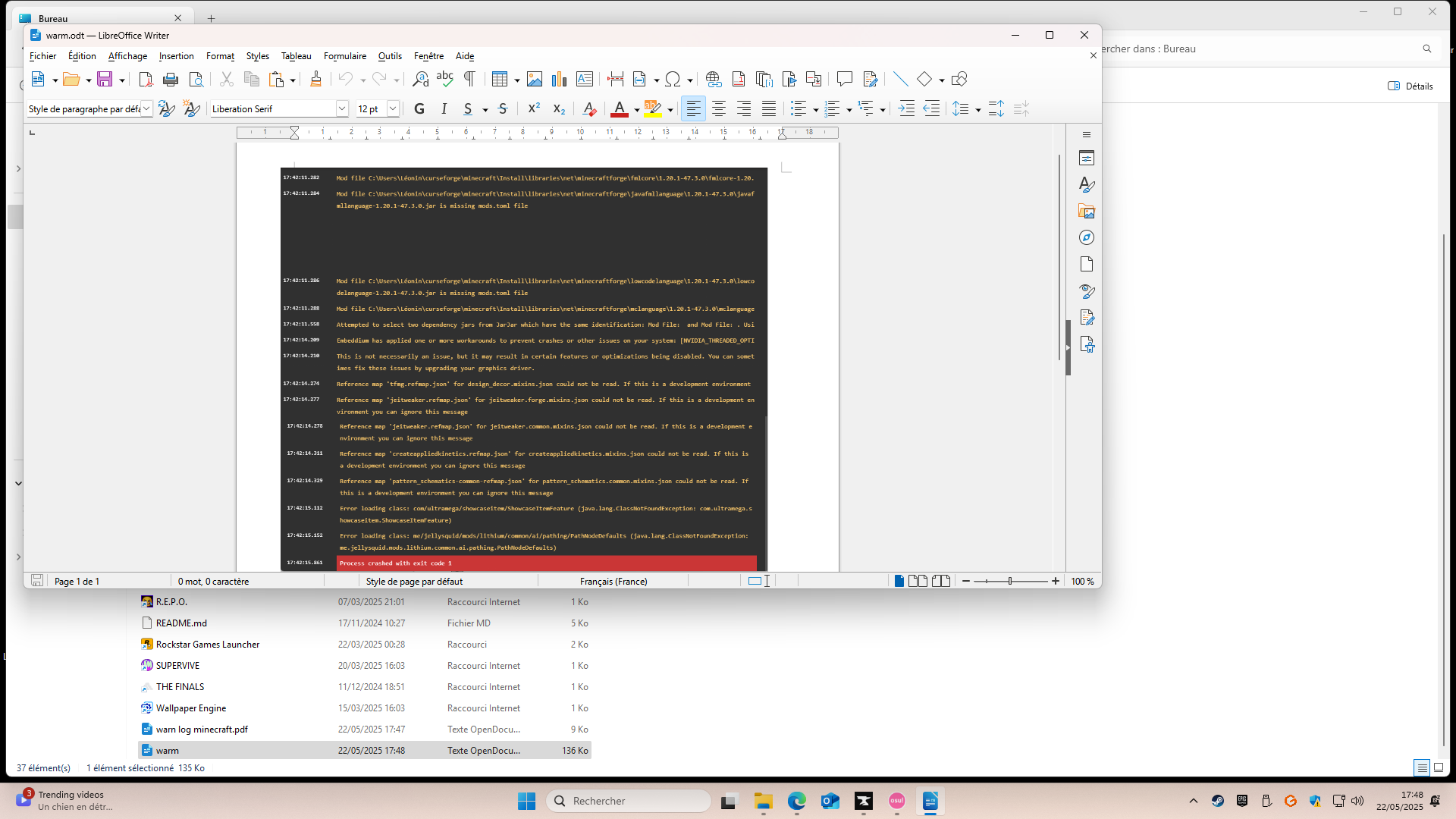Expand the line spacing options arrow
Screen dimensions: 1456x819
pos(978,110)
